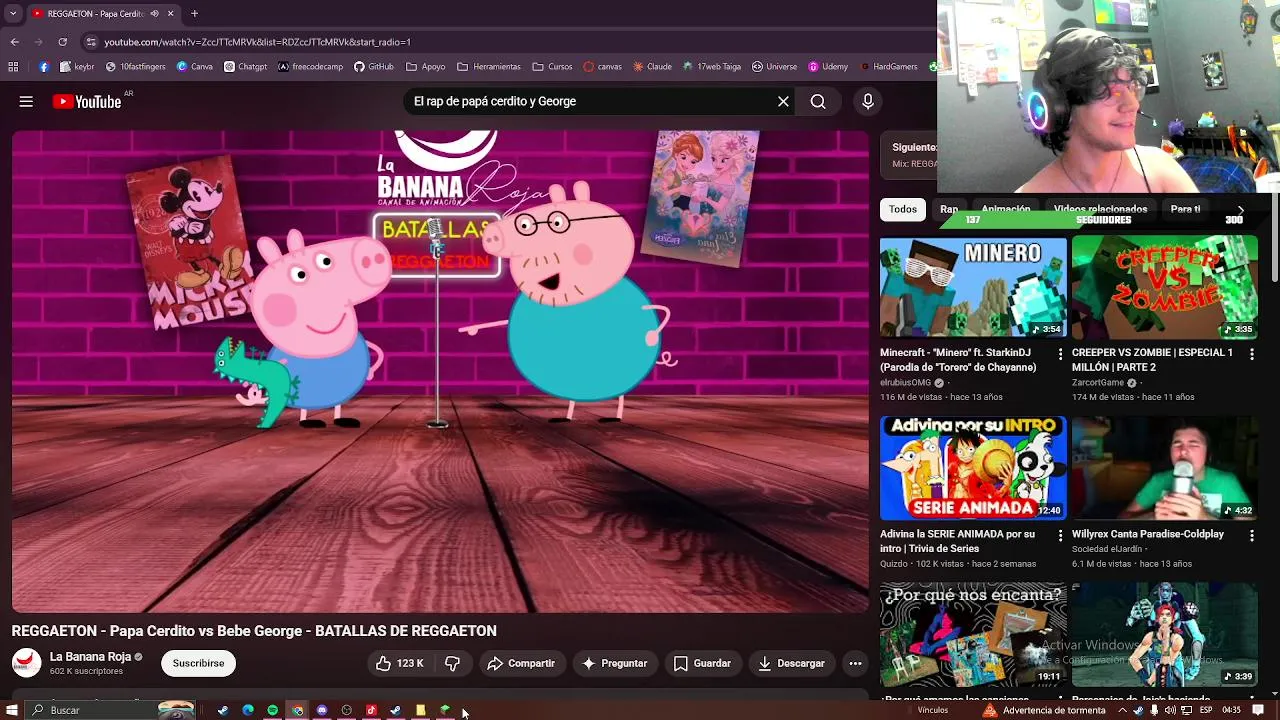Open the Facebook bookmark icon

(x=44, y=67)
